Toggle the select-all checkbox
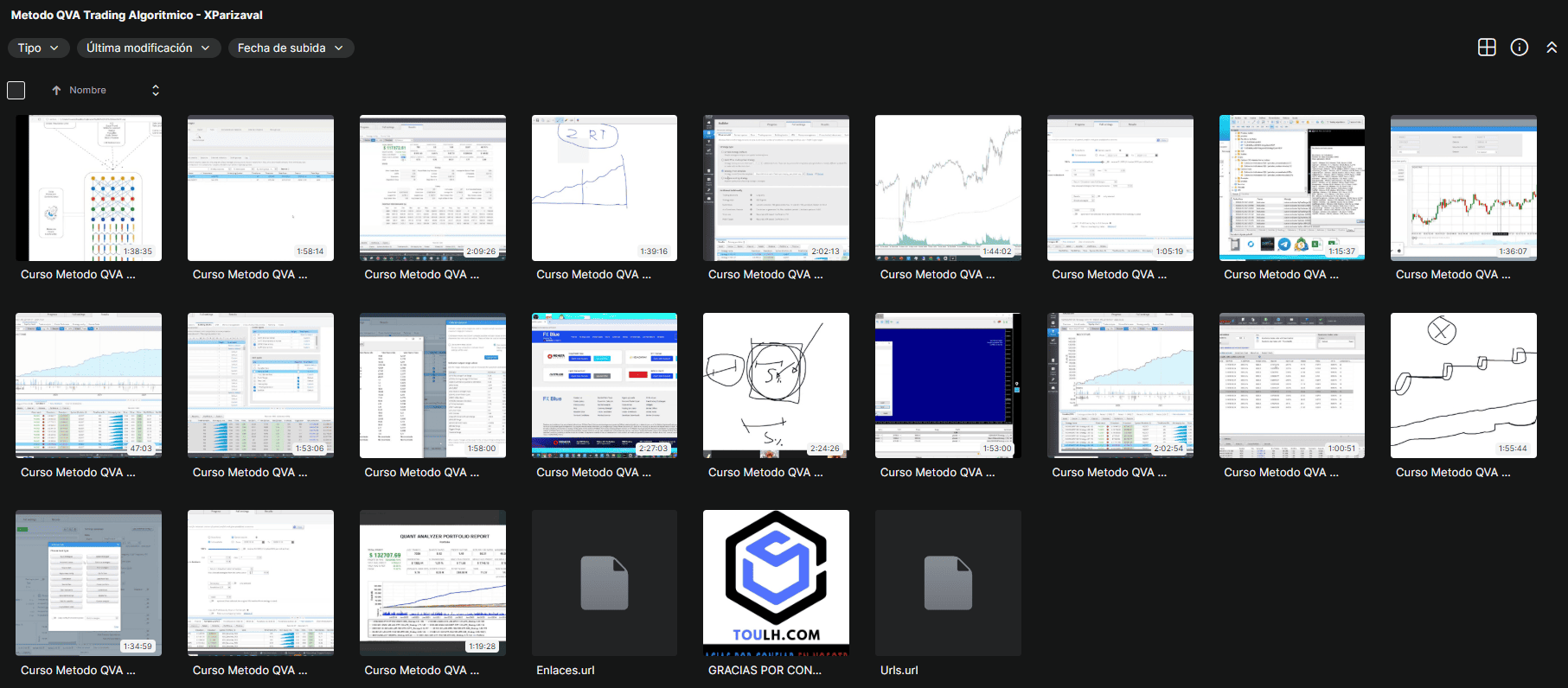 (x=16, y=91)
